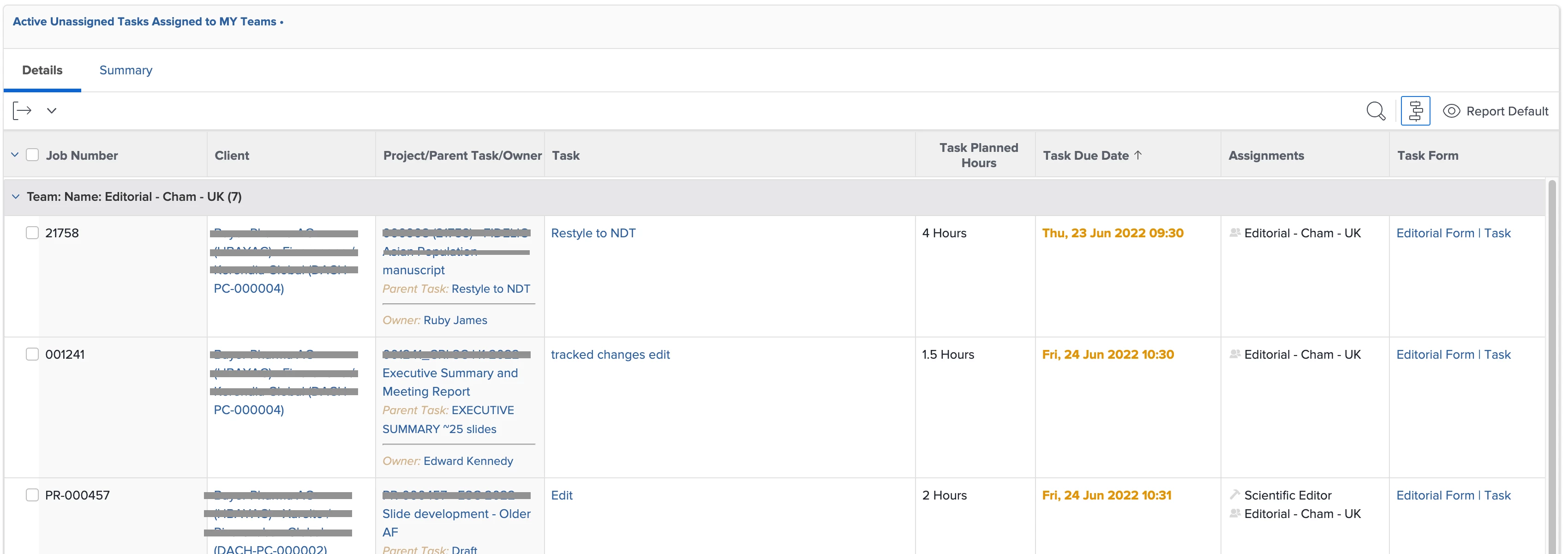Click team icon in job 001241 assignments
This screenshot has height=554, width=1568.
1234,354
